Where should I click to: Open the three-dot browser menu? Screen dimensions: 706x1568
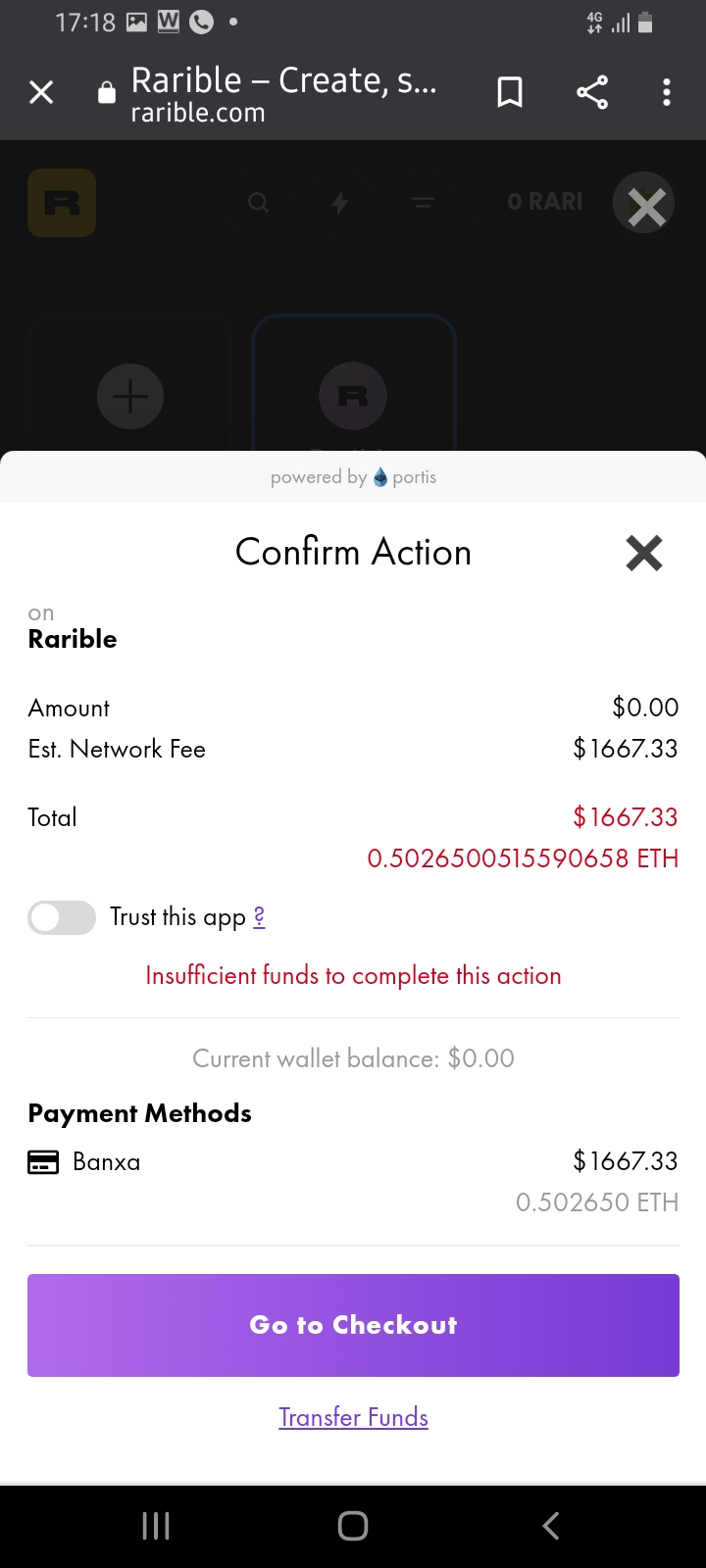point(667,93)
